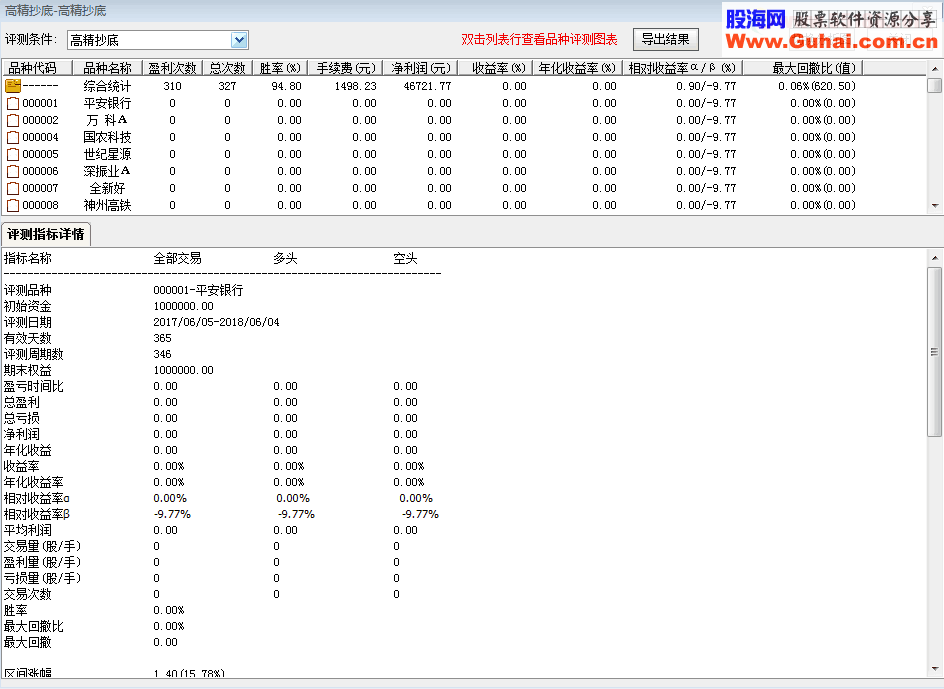This screenshot has width=944, height=689.
Task: Sort by 年化收益率(%) column header
Action: point(577,68)
